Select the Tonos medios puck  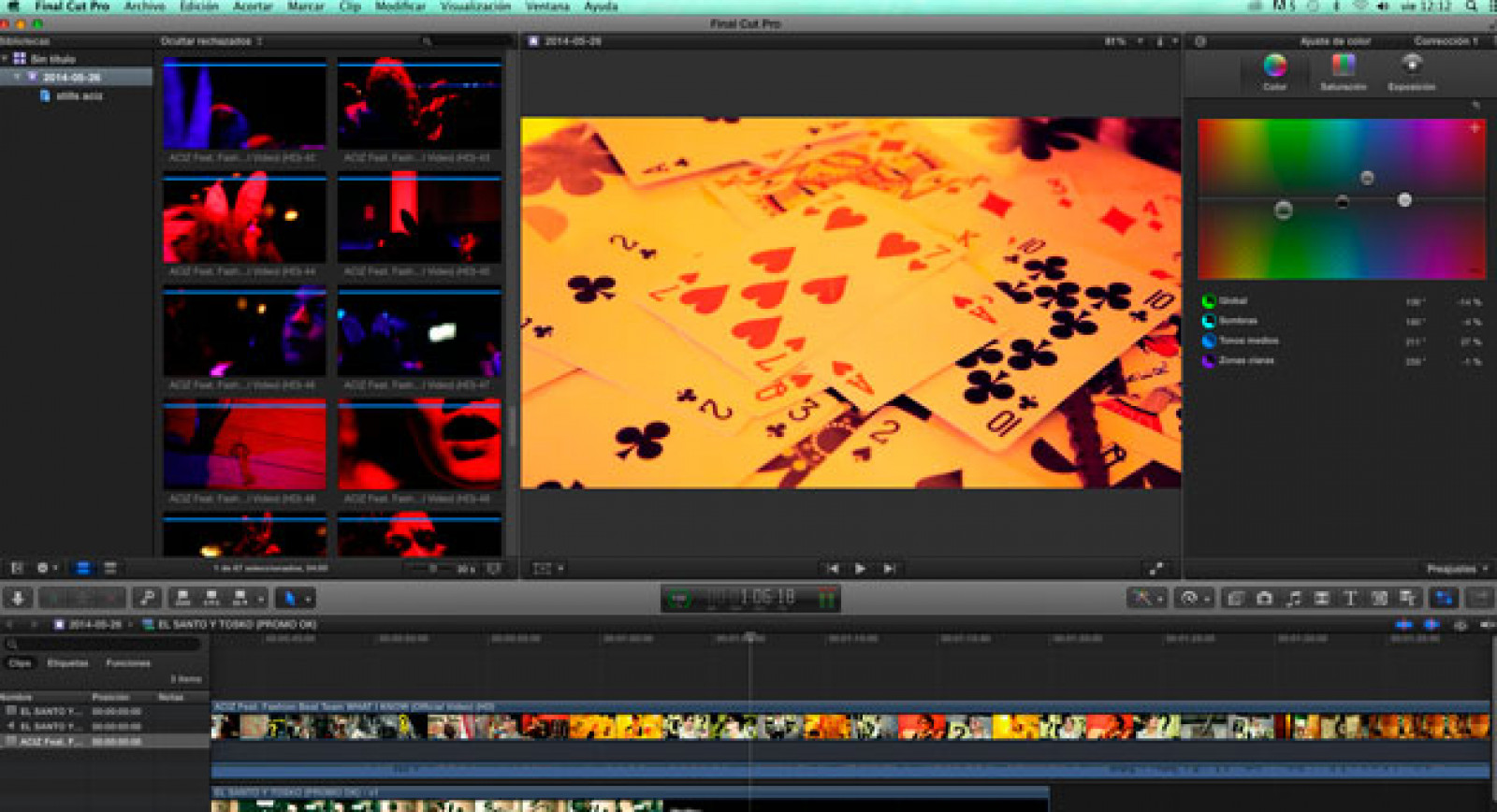(x=1367, y=178)
